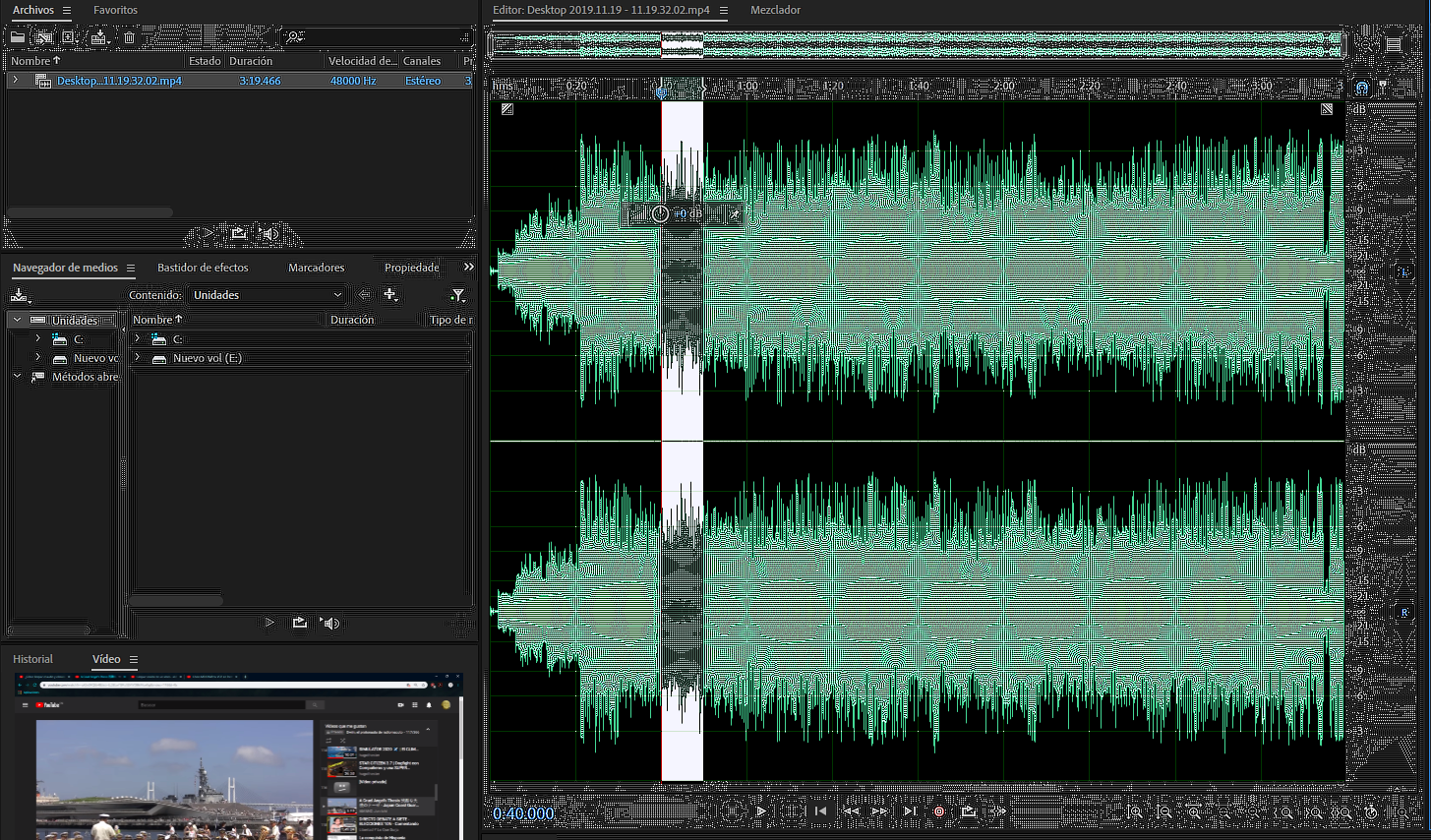Click the Métodos abreviados shortcut icon in tree
Screen dimensions: 1431x840
pos(38,377)
